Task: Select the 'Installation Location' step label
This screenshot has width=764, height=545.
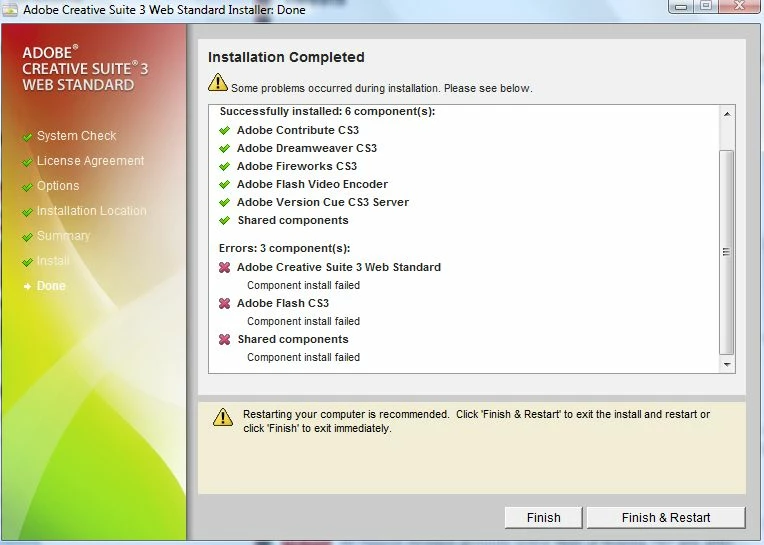Action: click(92, 211)
